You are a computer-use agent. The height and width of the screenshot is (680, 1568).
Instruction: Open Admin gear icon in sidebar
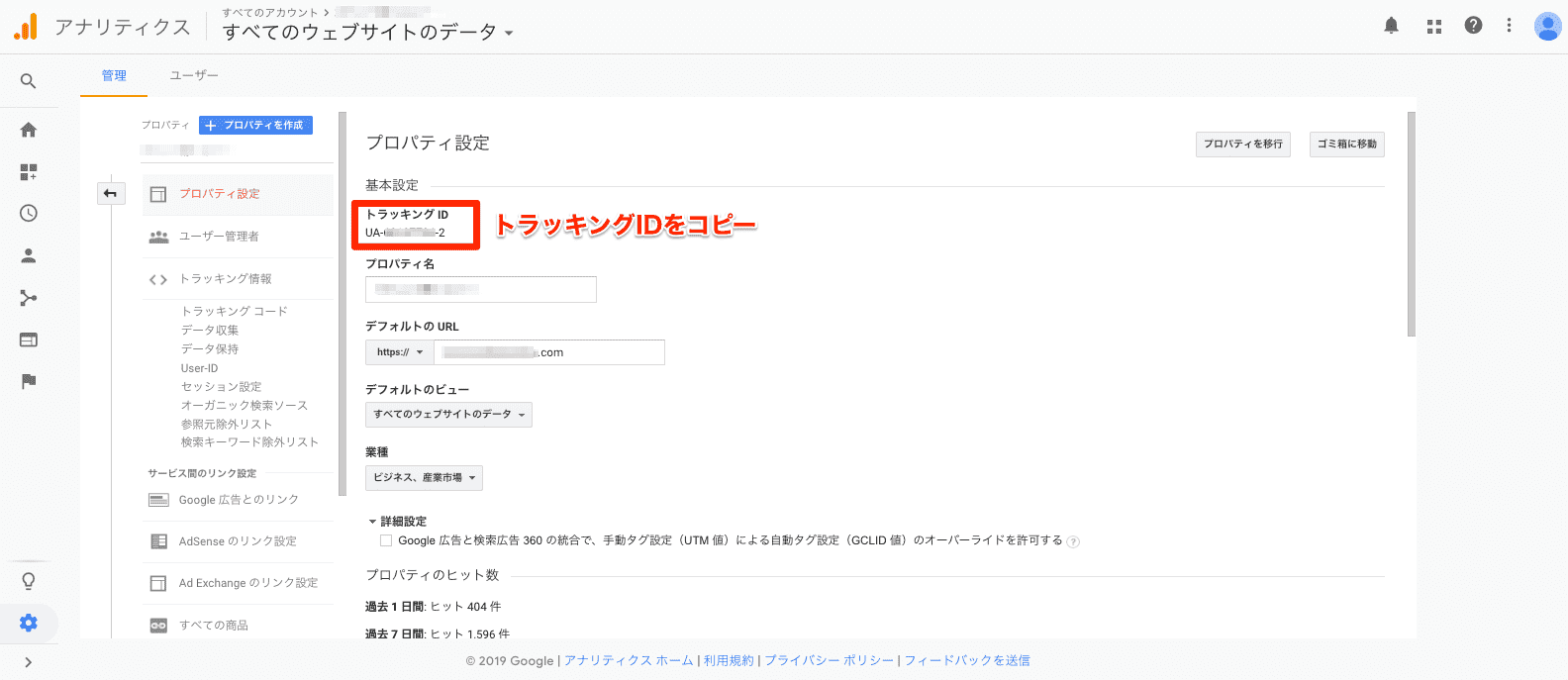(x=29, y=623)
